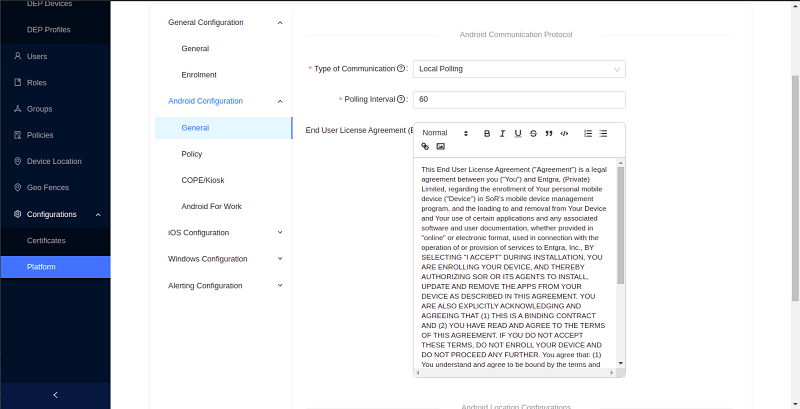
Task: Click the Polling Interval input field
Action: tap(518, 100)
